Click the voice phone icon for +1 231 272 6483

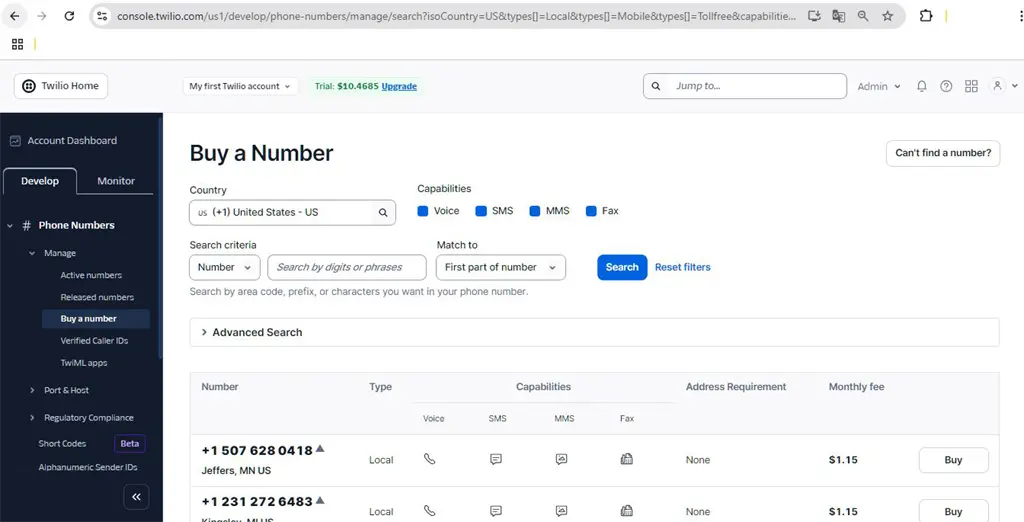[x=429, y=511]
